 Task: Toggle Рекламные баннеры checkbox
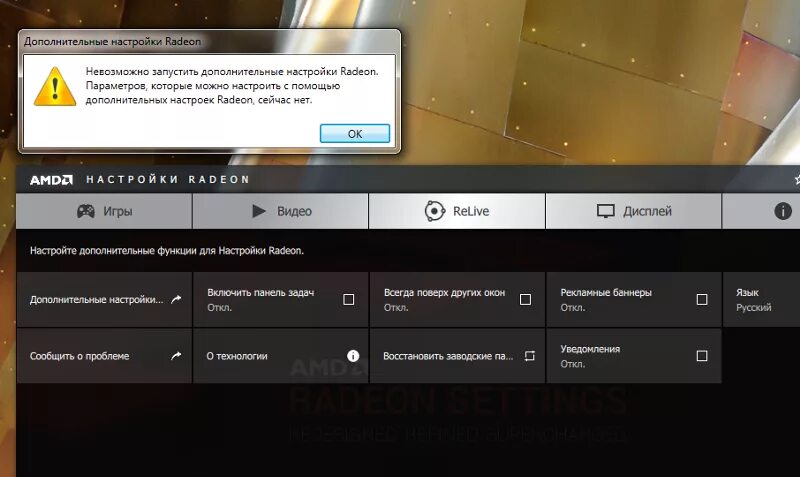pos(702,299)
